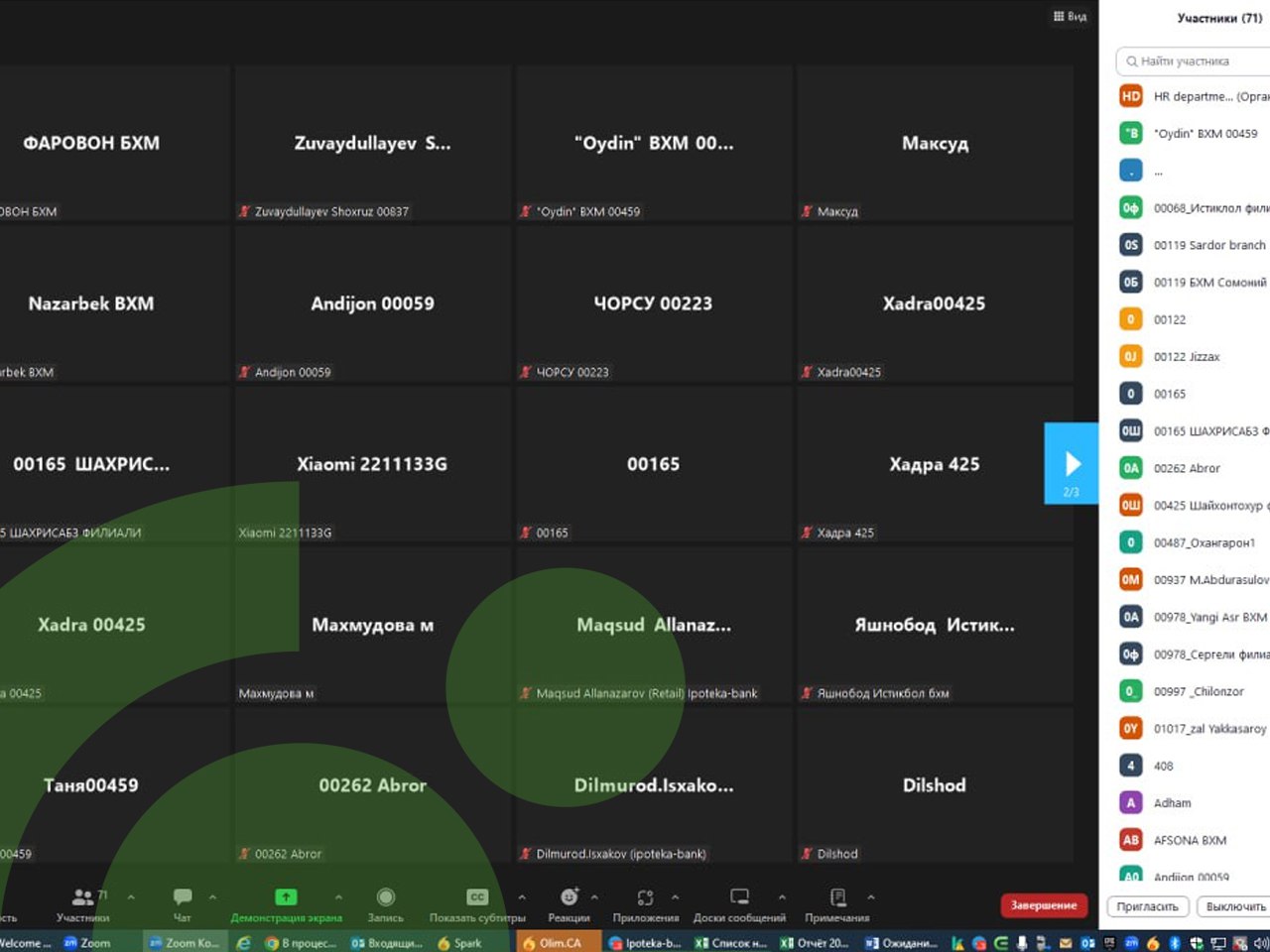Image resolution: width=1270 pixels, height=952 pixels.
Task: Select 00978_Yangi Asr BXM avatar
Action: (1131, 617)
